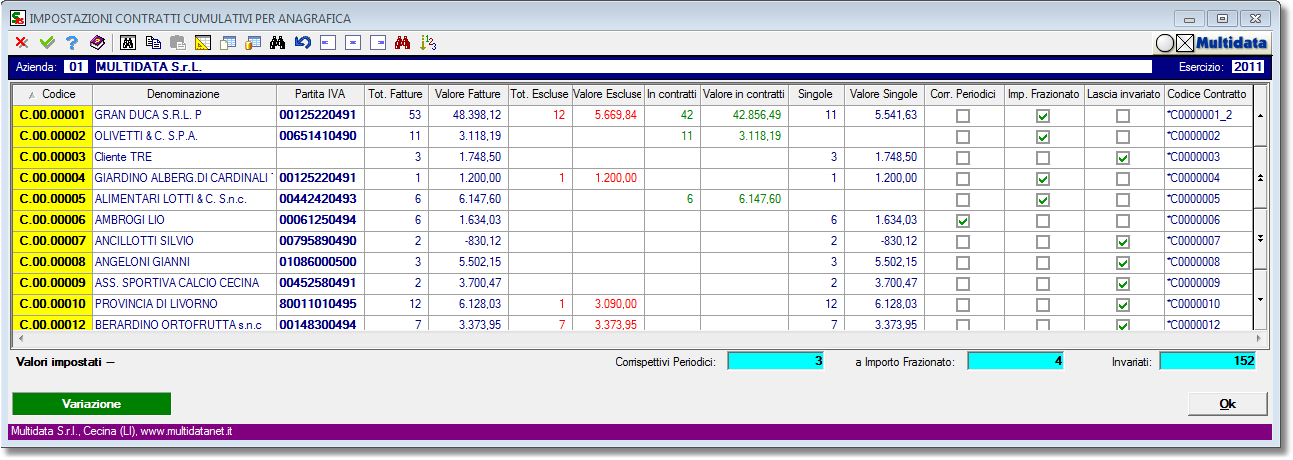Select contract code *C0000005
This screenshot has height=460, width=1293.
pyautogui.click(x=1207, y=200)
